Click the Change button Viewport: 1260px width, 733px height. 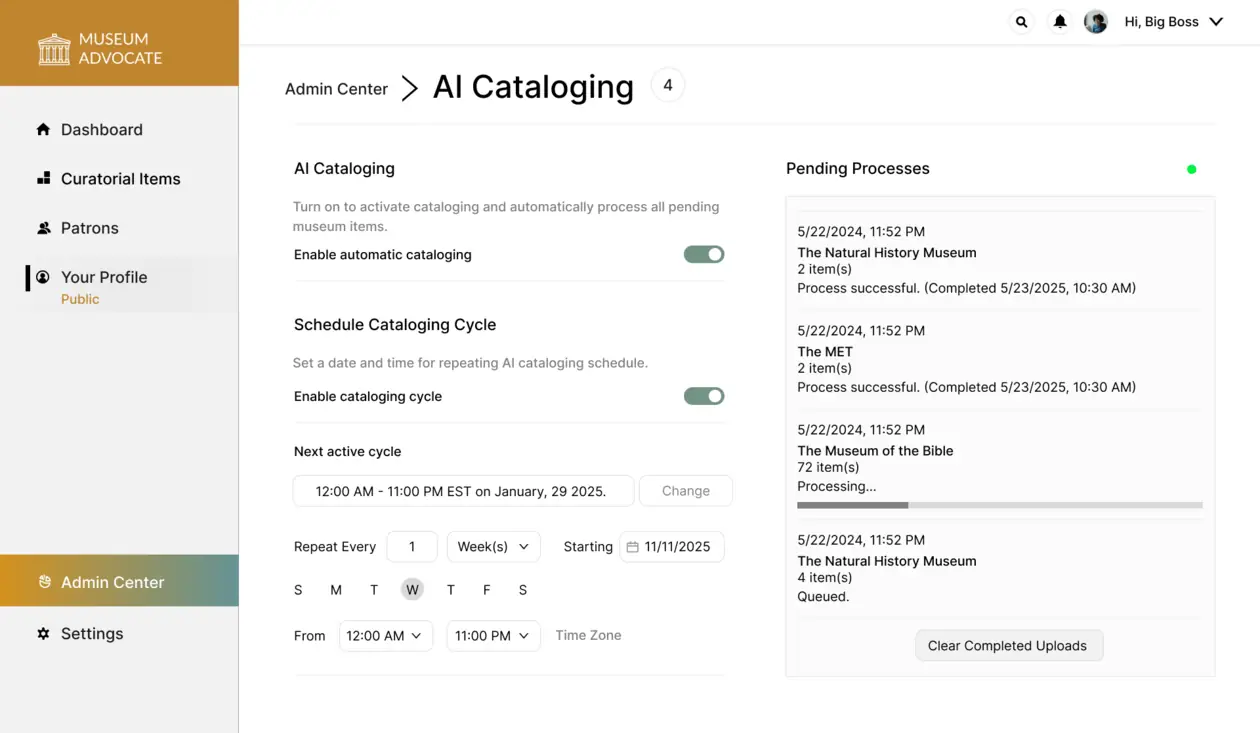click(x=686, y=491)
